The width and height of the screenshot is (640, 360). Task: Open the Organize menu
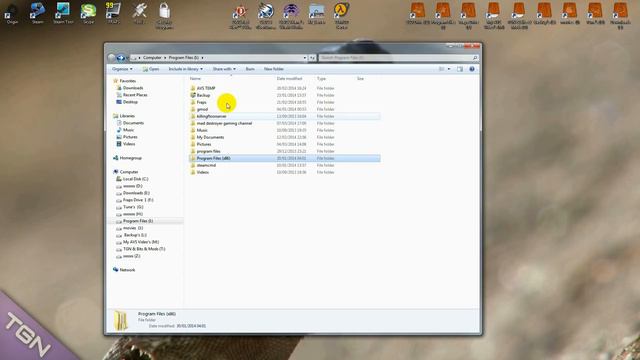tap(122, 69)
